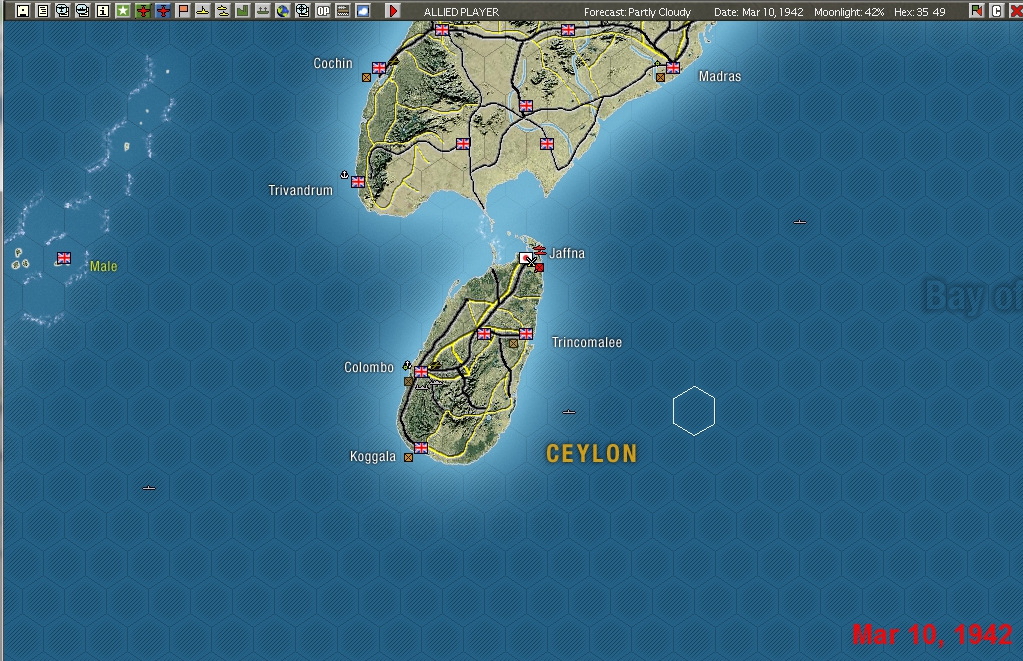This screenshot has height=661, width=1023.
Task: Open the list screen document icon
Action: click(x=43, y=9)
